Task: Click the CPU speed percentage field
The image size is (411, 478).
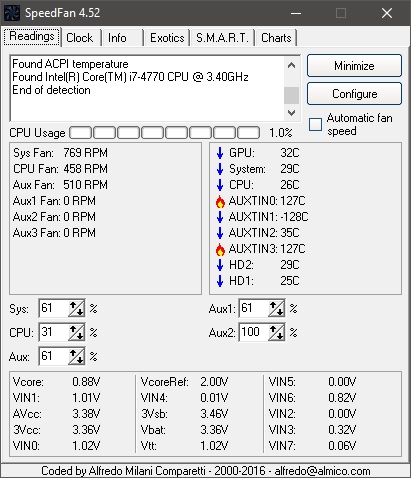Action: coord(53,332)
